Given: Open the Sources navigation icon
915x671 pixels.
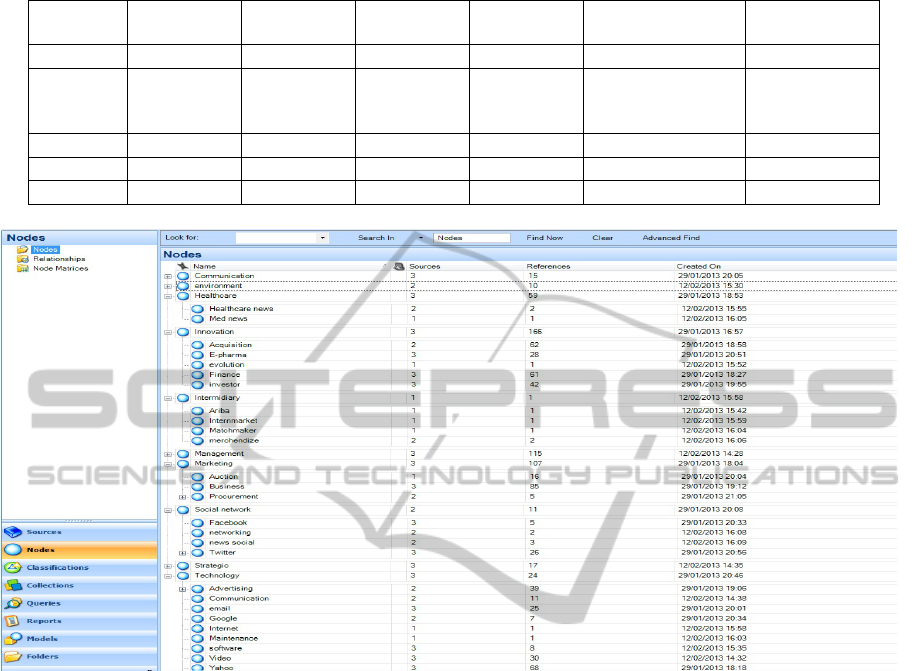Looking at the screenshot, I should [14, 532].
